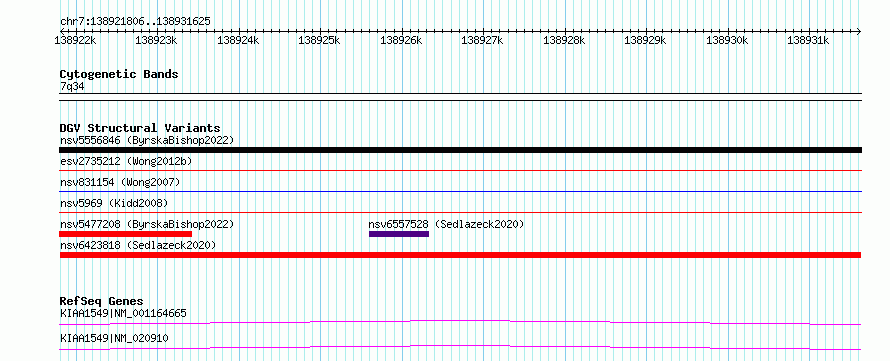Open variant esv2735212 (Wong2012b) label
The image size is (890, 361).
point(126,161)
